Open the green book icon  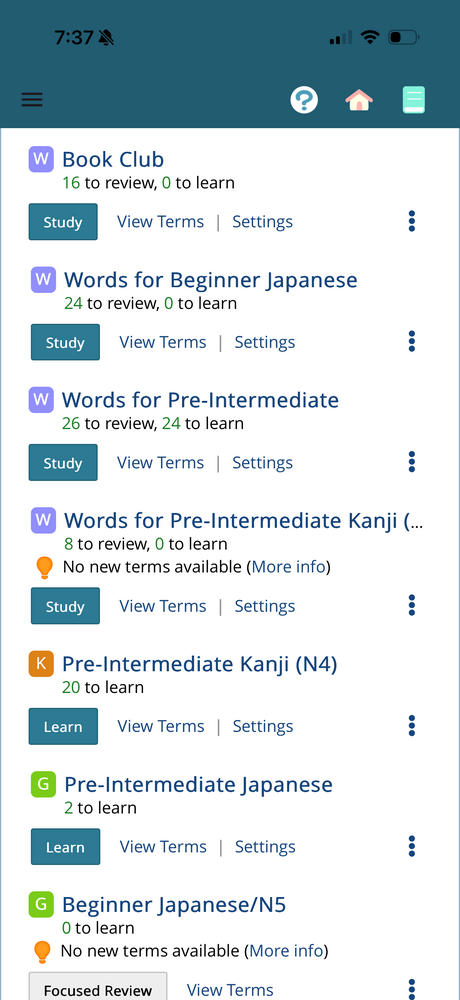coord(413,100)
